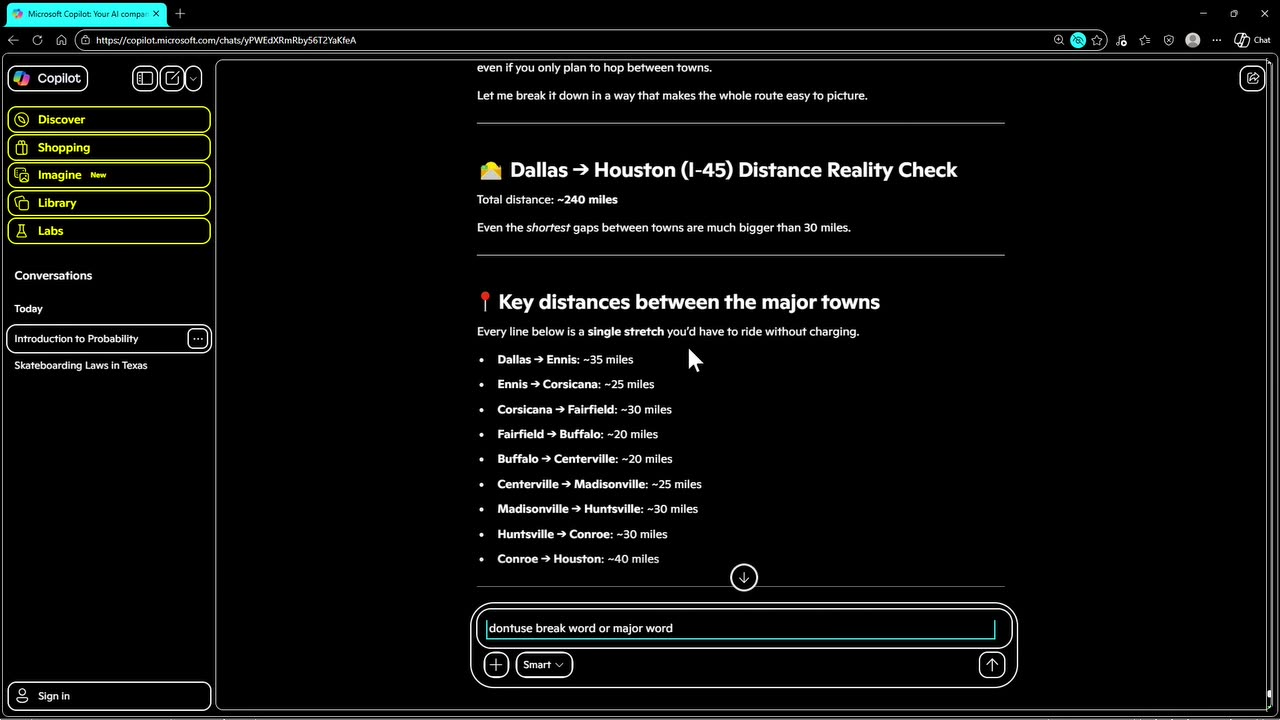
Task: Click the plus attachment button
Action: (x=496, y=665)
